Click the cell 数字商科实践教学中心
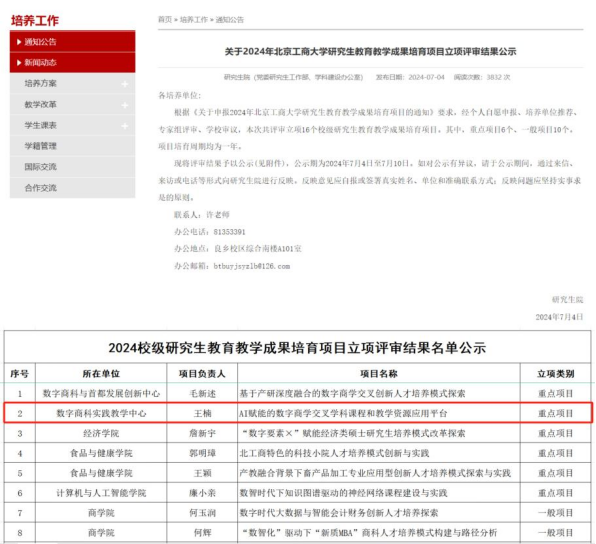 [x=101, y=413]
